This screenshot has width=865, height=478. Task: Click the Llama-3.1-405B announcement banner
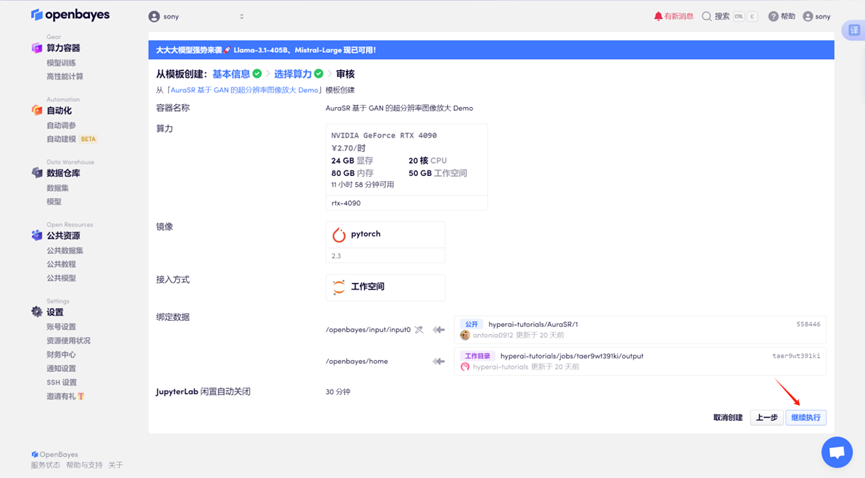point(491,50)
